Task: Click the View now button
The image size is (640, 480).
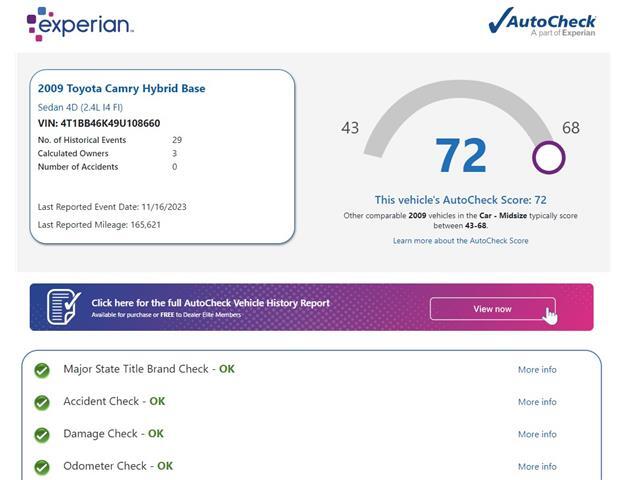Action: [493, 309]
